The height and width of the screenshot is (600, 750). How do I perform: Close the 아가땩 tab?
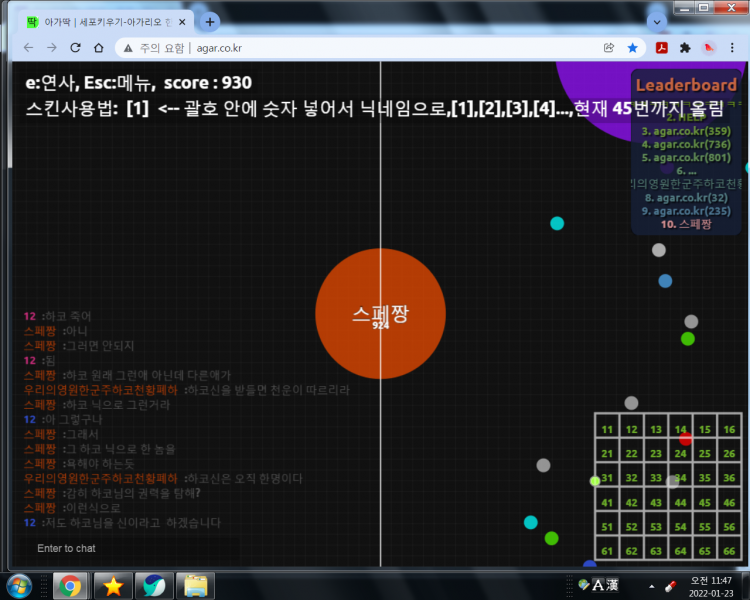(182, 22)
